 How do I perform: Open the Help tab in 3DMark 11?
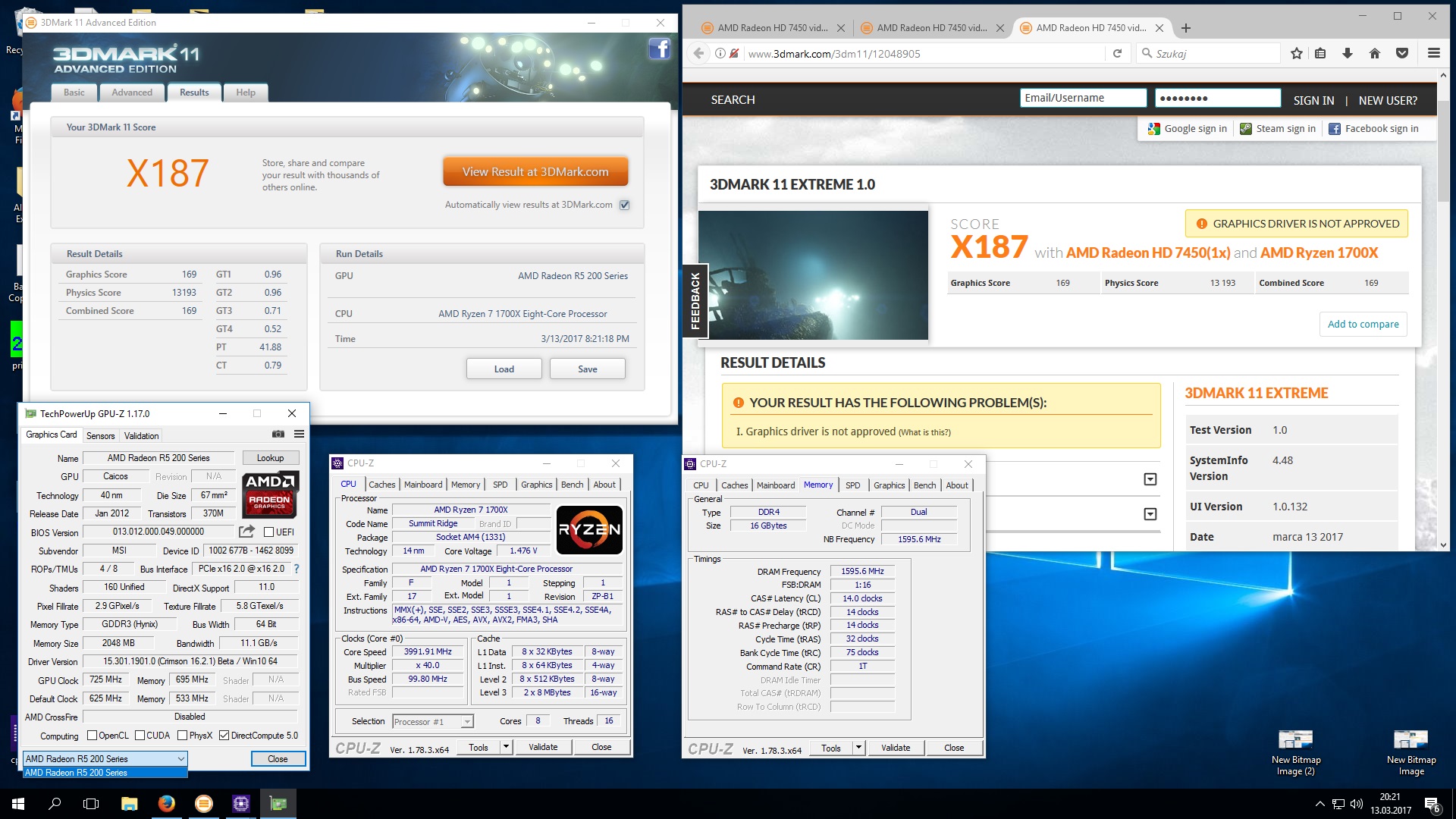pyautogui.click(x=246, y=93)
